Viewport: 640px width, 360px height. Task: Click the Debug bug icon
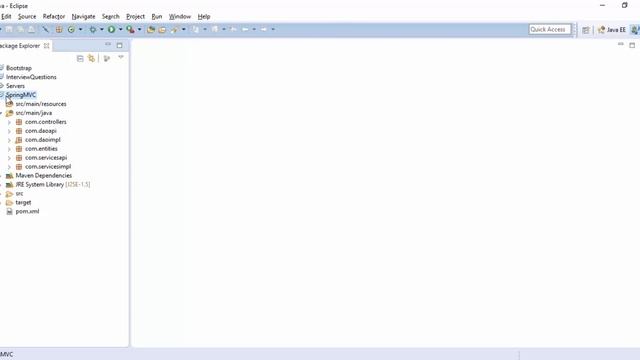(93, 29)
